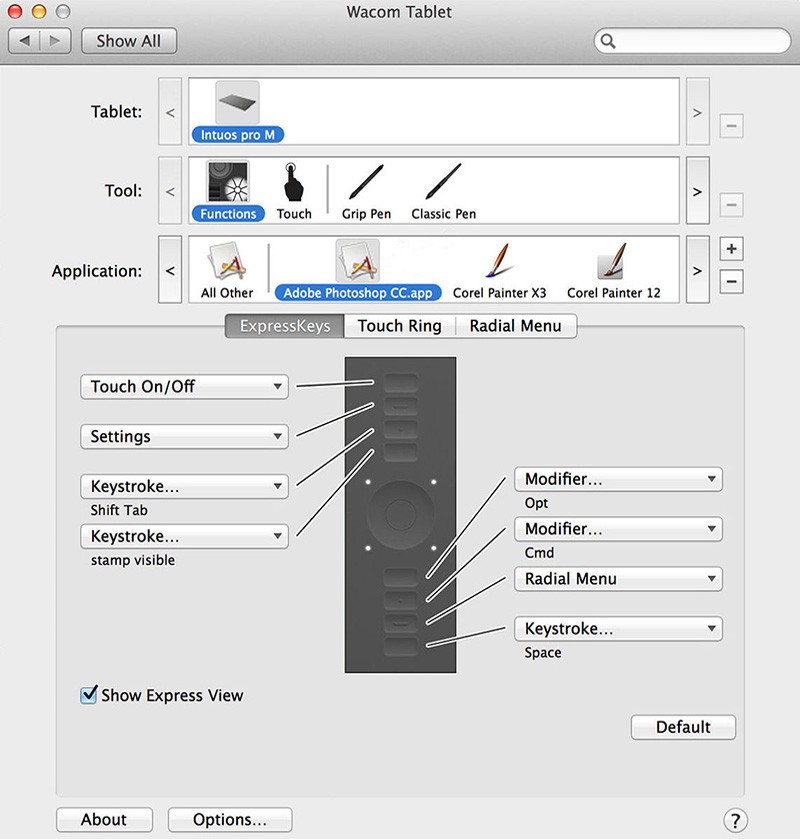Click the About button
Viewport: 800px width, 839px height.
(x=104, y=820)
